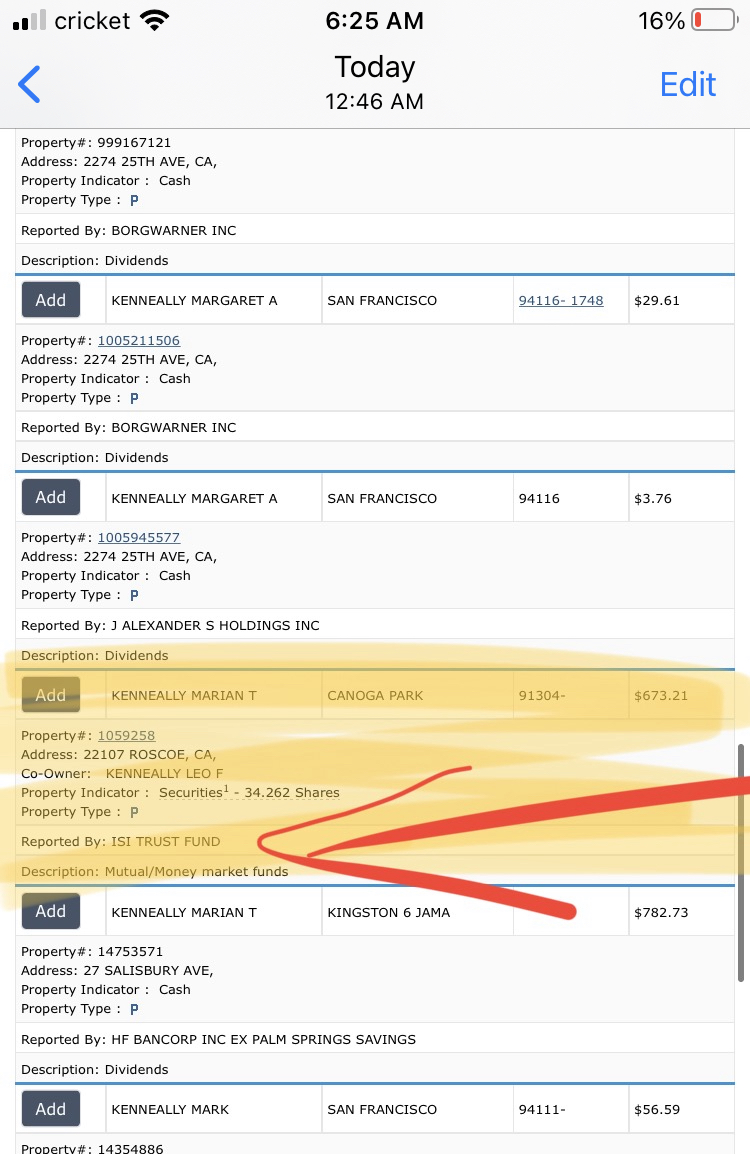The image size is (750, 1154).
Task: Select the plain ZIP cell 94116
Action: click(x=571, y=498)
